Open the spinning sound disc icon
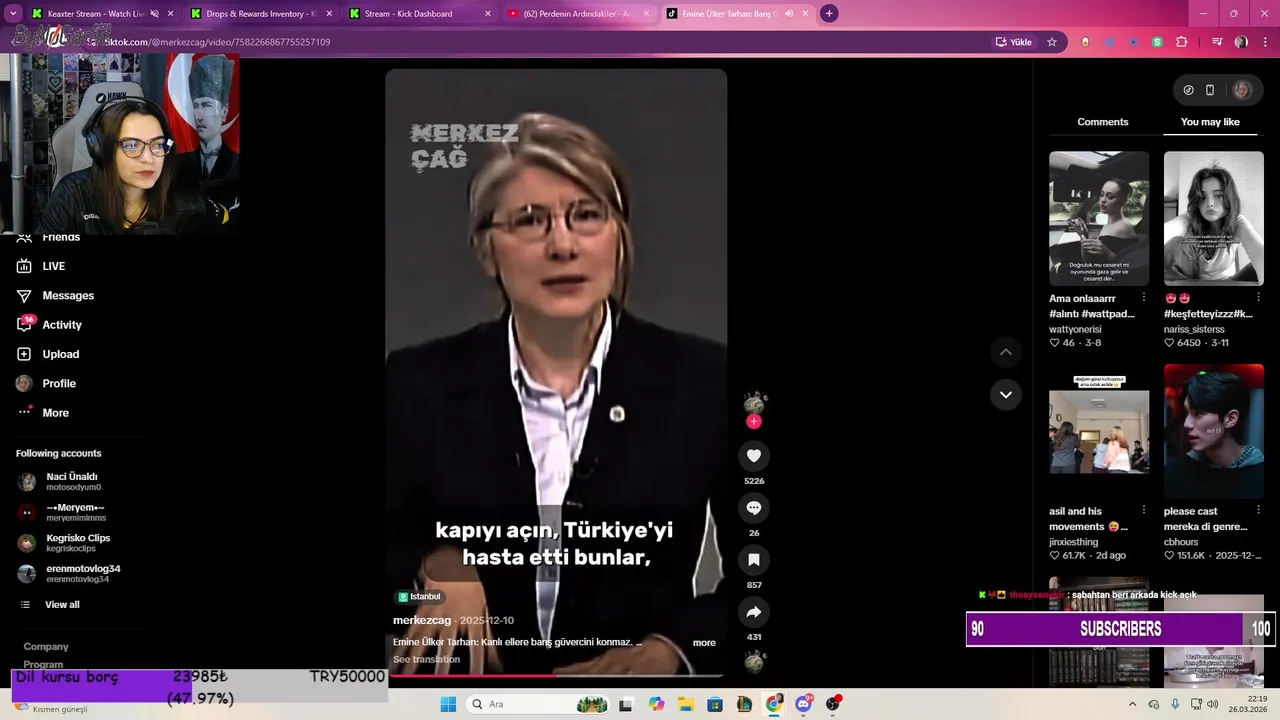This screenshot has height=720, width=1280. (x=754, y=661)
